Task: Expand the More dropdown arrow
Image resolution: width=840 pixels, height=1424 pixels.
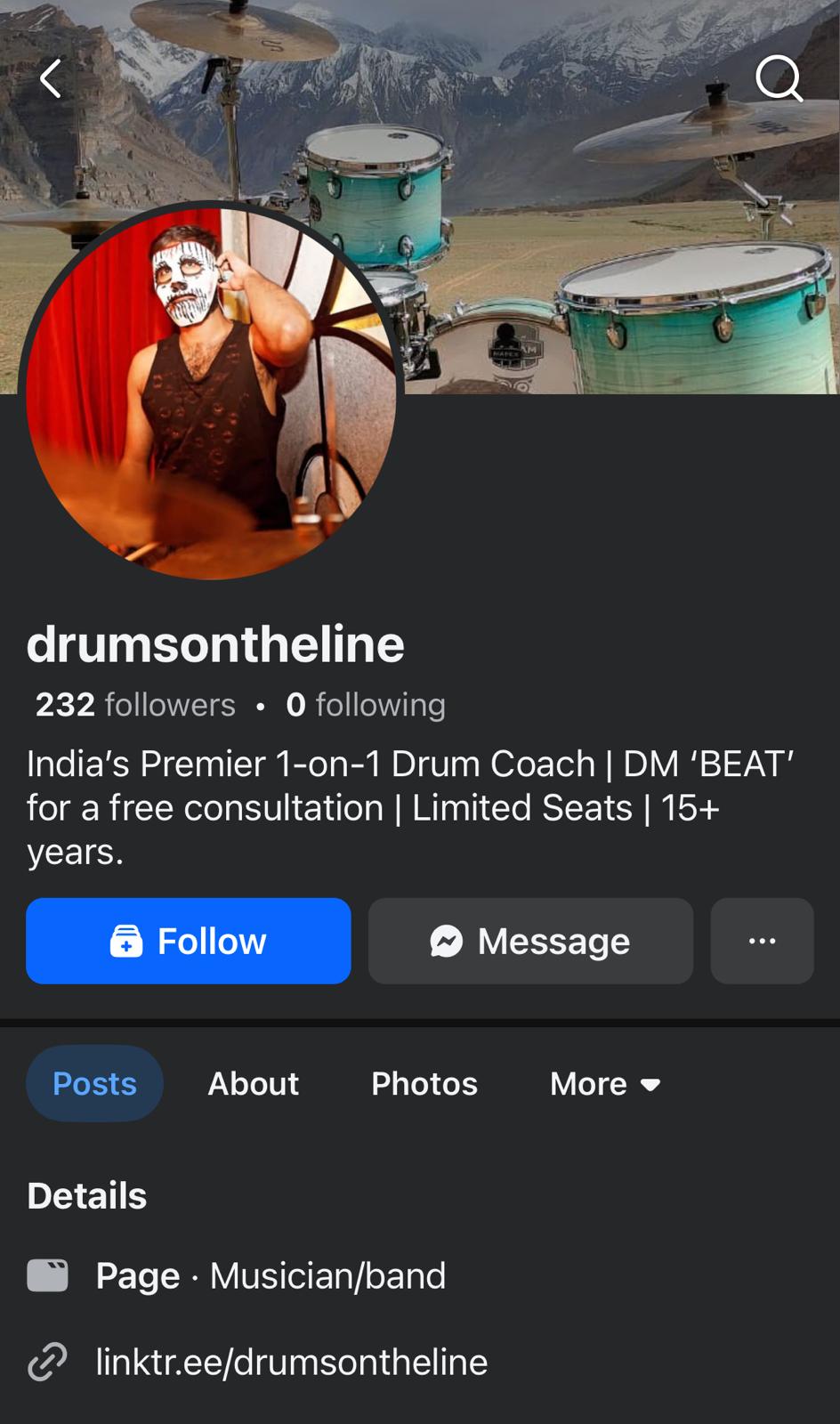Action: pyautogui.click(x=650, y=1085)
